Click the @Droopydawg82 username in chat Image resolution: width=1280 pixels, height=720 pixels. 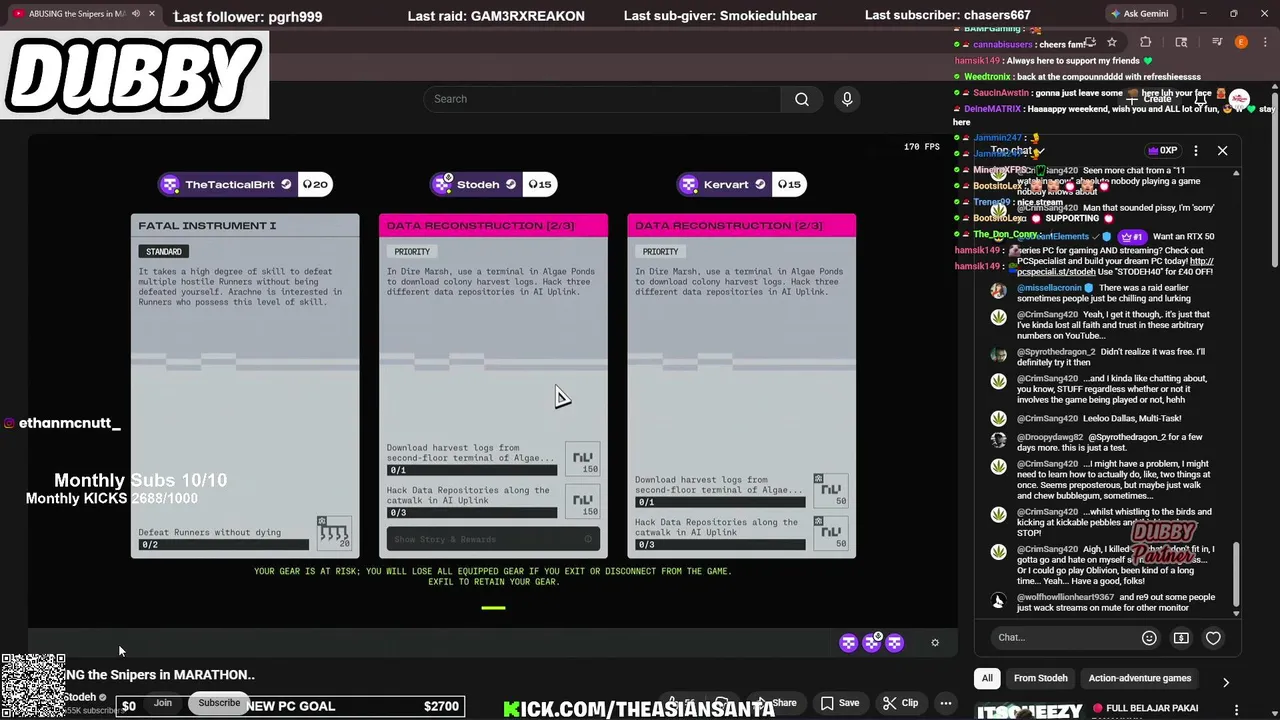point(1050,437)
